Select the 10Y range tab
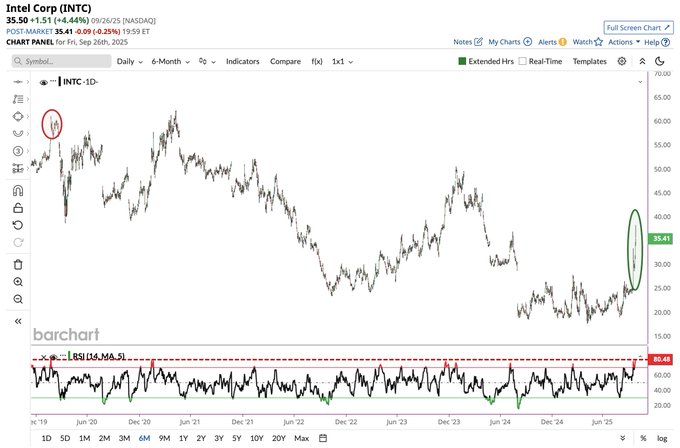Image resolution: width=680 pixels, height=448 pixels. (x=257, y=438)
